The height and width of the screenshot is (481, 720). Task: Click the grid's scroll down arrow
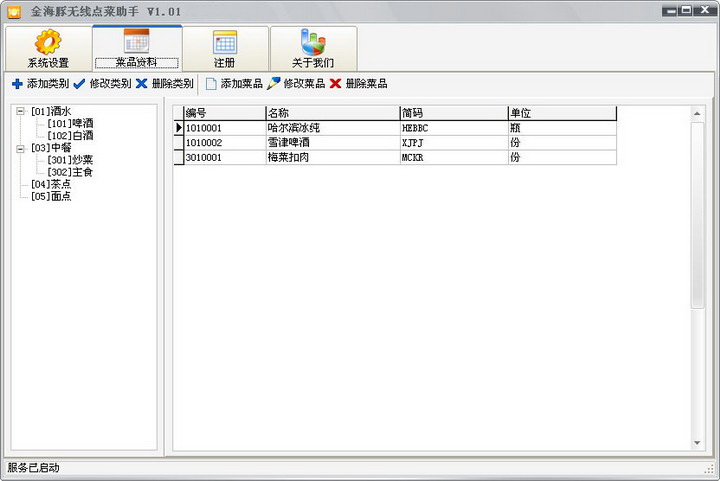pyautogui.click(x=697, y=443)
